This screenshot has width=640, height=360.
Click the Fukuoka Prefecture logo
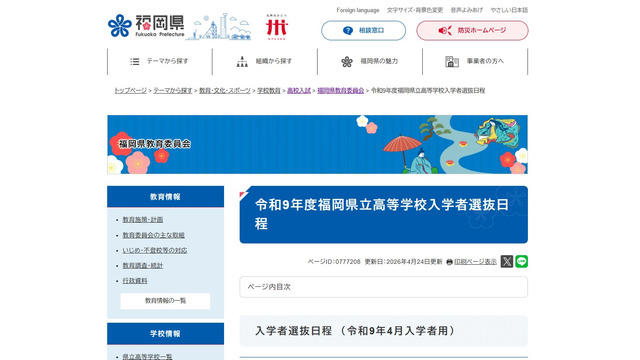[x=146, y=26]
